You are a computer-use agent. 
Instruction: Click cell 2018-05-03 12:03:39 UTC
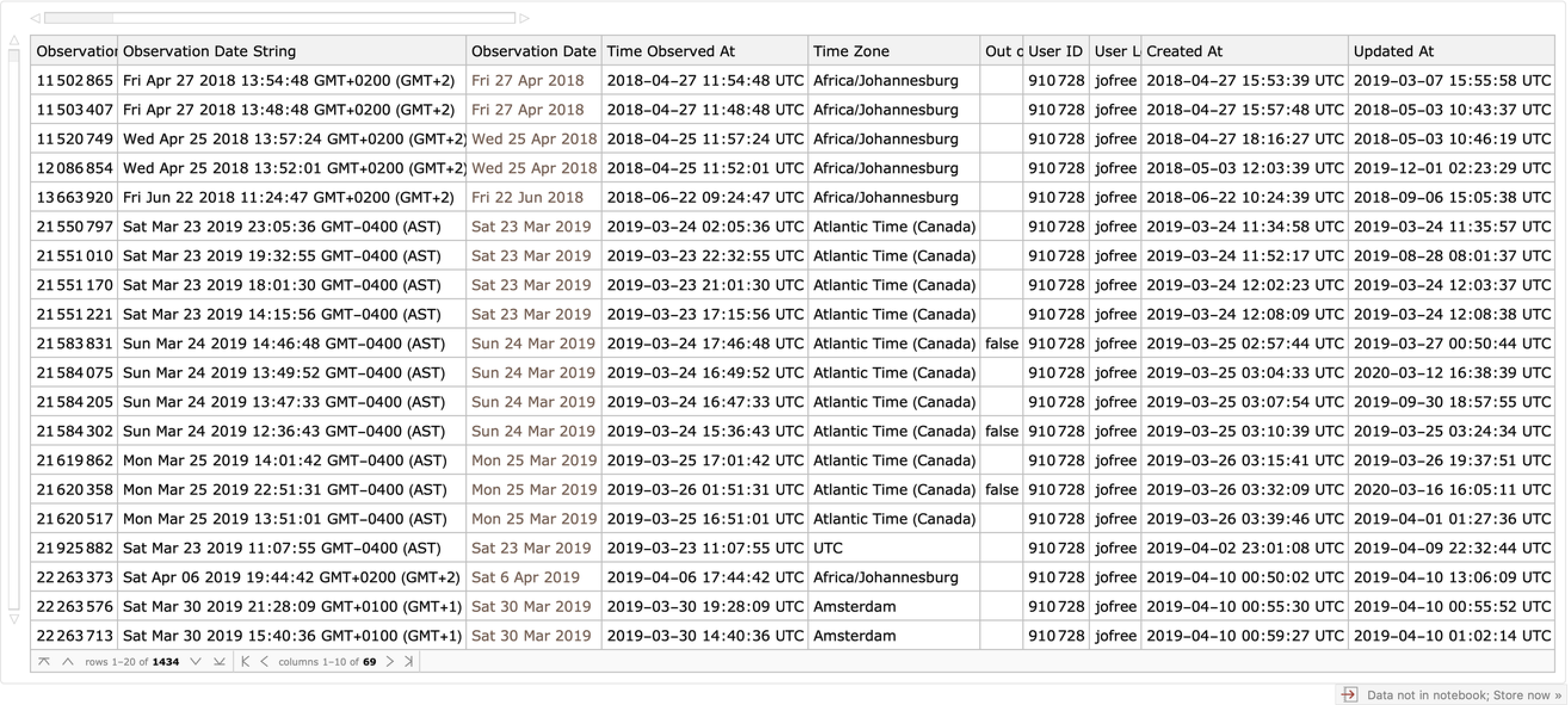point(1245,168)
